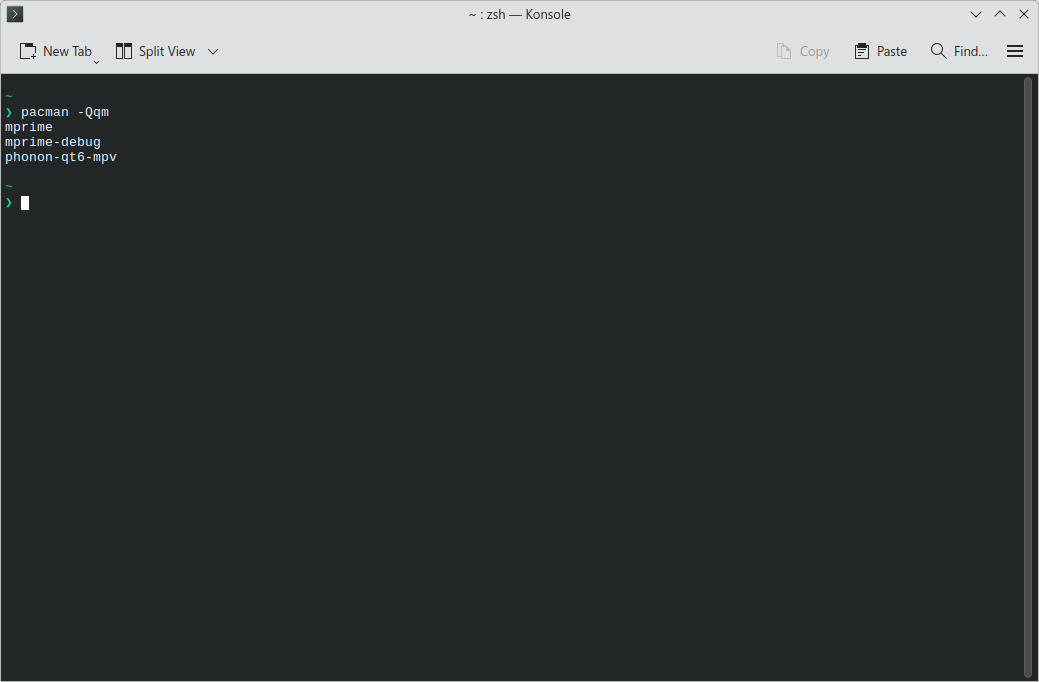
Task: Expand the Split View options chevron
Action: coord(213,52)
